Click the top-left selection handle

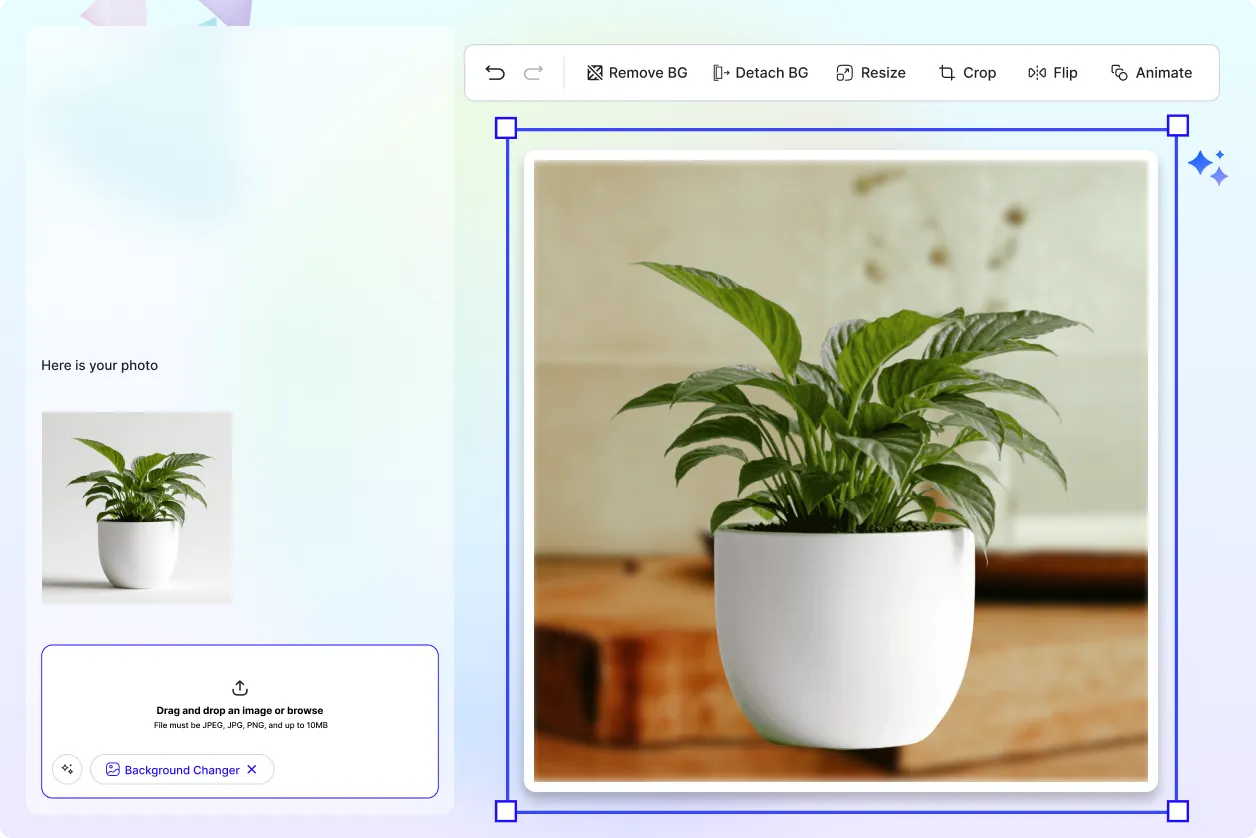point(506,127)
